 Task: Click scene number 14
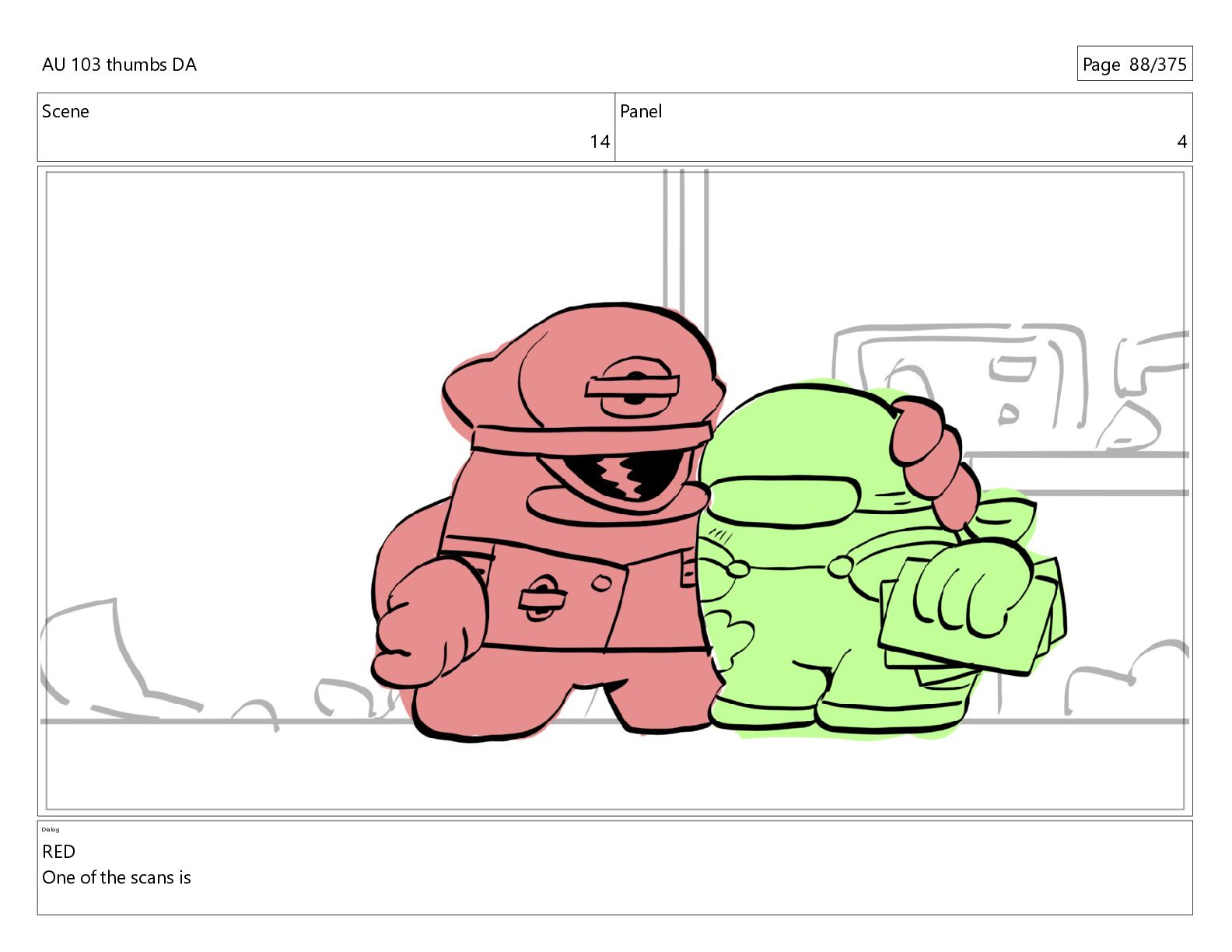pos(600,142)
